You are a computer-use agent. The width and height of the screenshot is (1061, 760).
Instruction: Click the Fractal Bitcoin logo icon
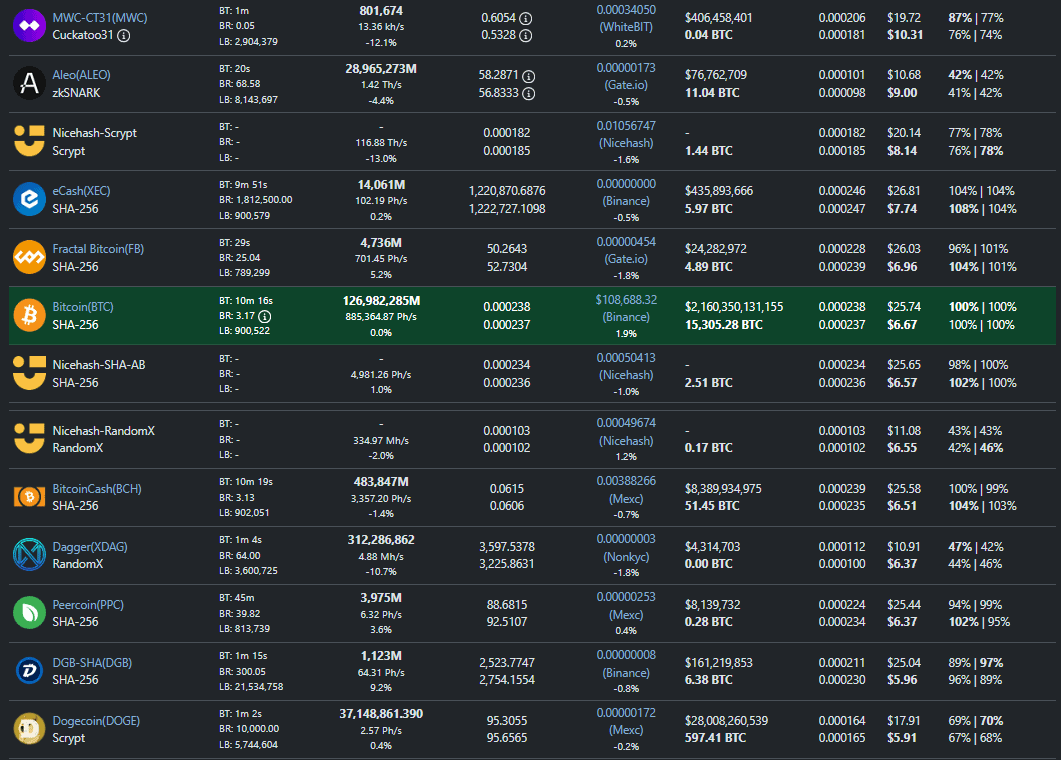(29, 257)
